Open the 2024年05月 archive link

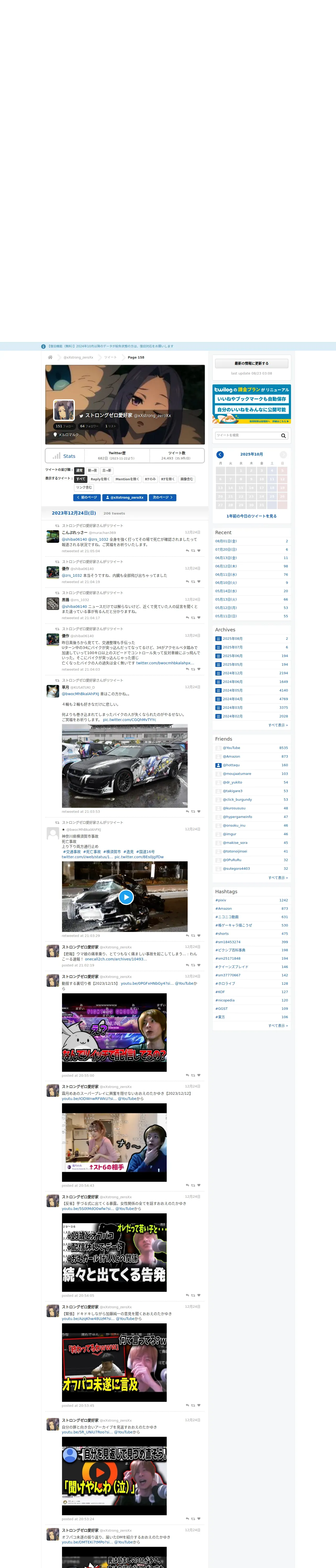point(232,690)
